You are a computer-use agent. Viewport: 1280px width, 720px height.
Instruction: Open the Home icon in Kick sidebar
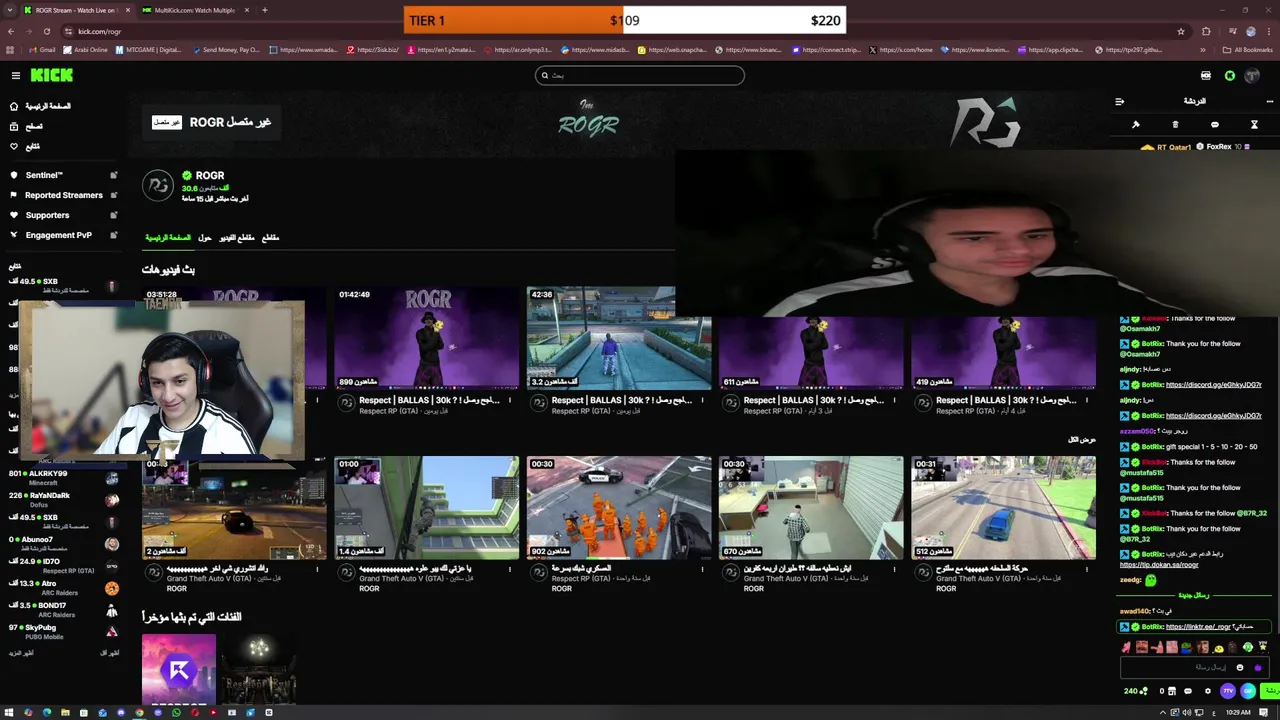[x=14, y=106]
